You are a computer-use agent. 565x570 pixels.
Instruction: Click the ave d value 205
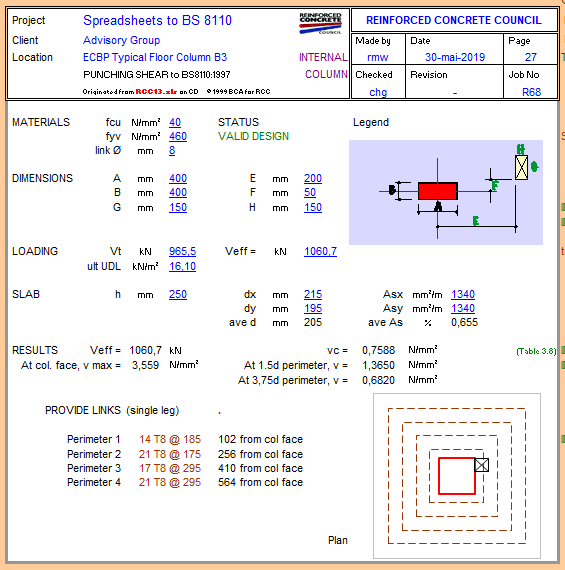pos(313,322)
